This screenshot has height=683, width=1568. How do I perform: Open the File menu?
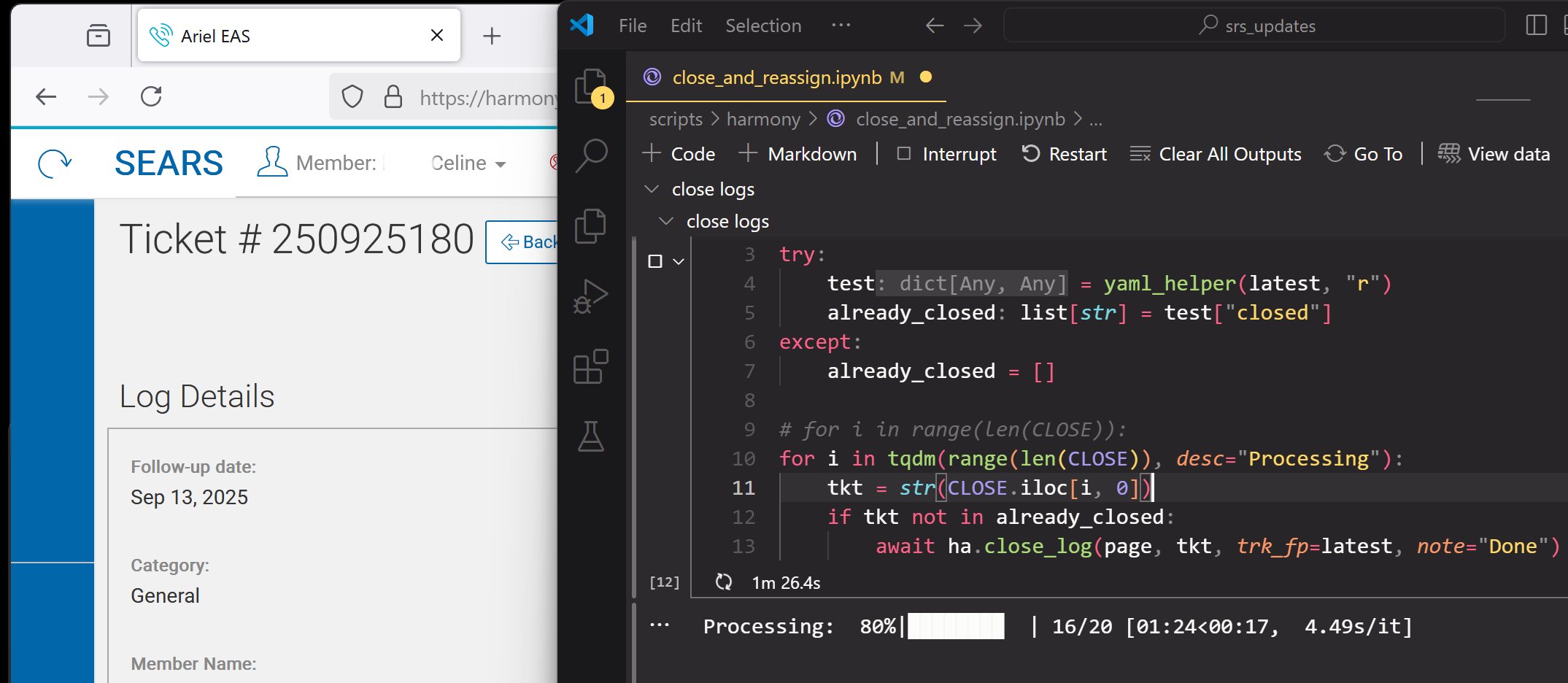click(632, 26)
